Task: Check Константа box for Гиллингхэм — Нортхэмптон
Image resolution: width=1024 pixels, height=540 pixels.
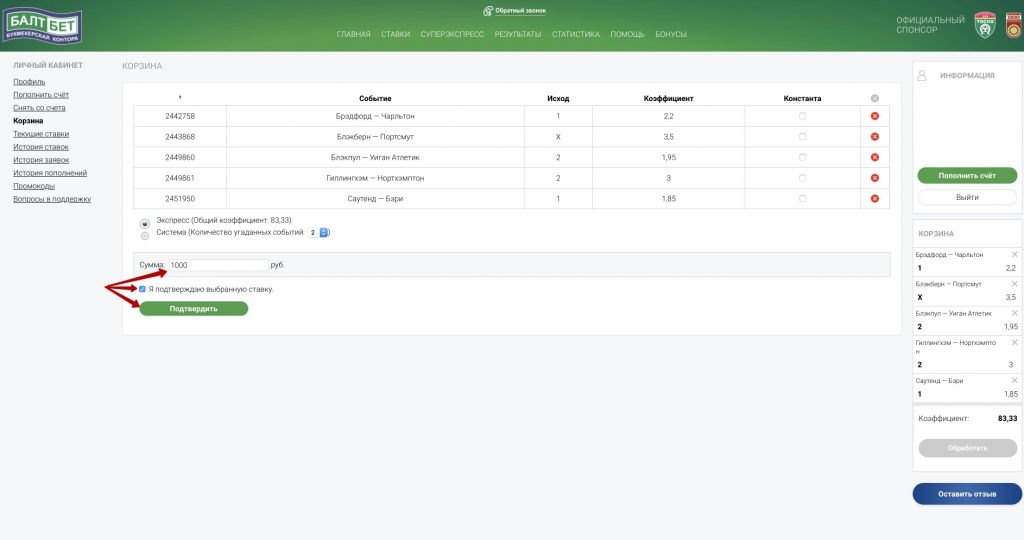Action: point(802,178)
